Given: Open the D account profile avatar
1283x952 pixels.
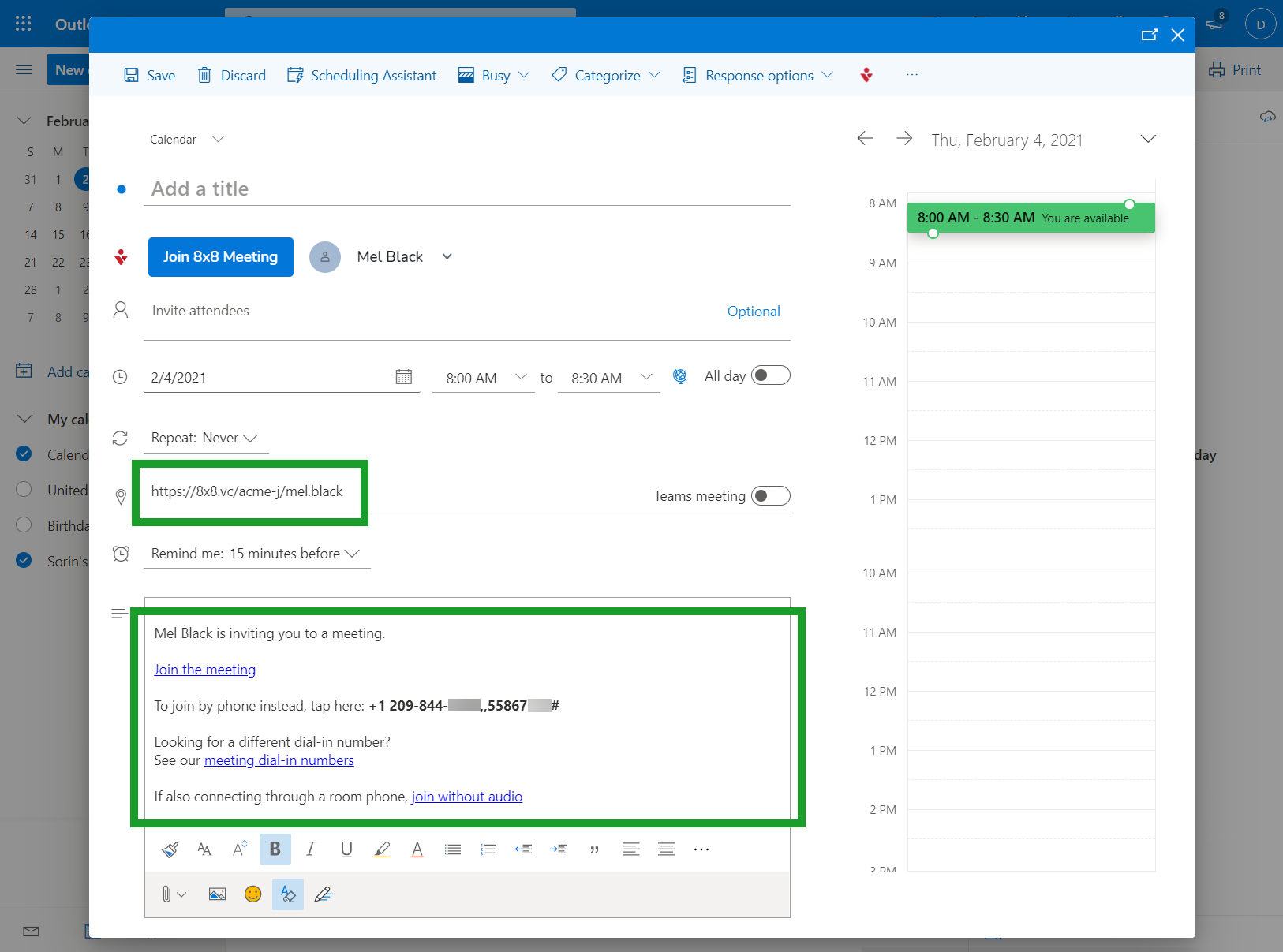Looking at the screenshot, I should pos(1260,24).
